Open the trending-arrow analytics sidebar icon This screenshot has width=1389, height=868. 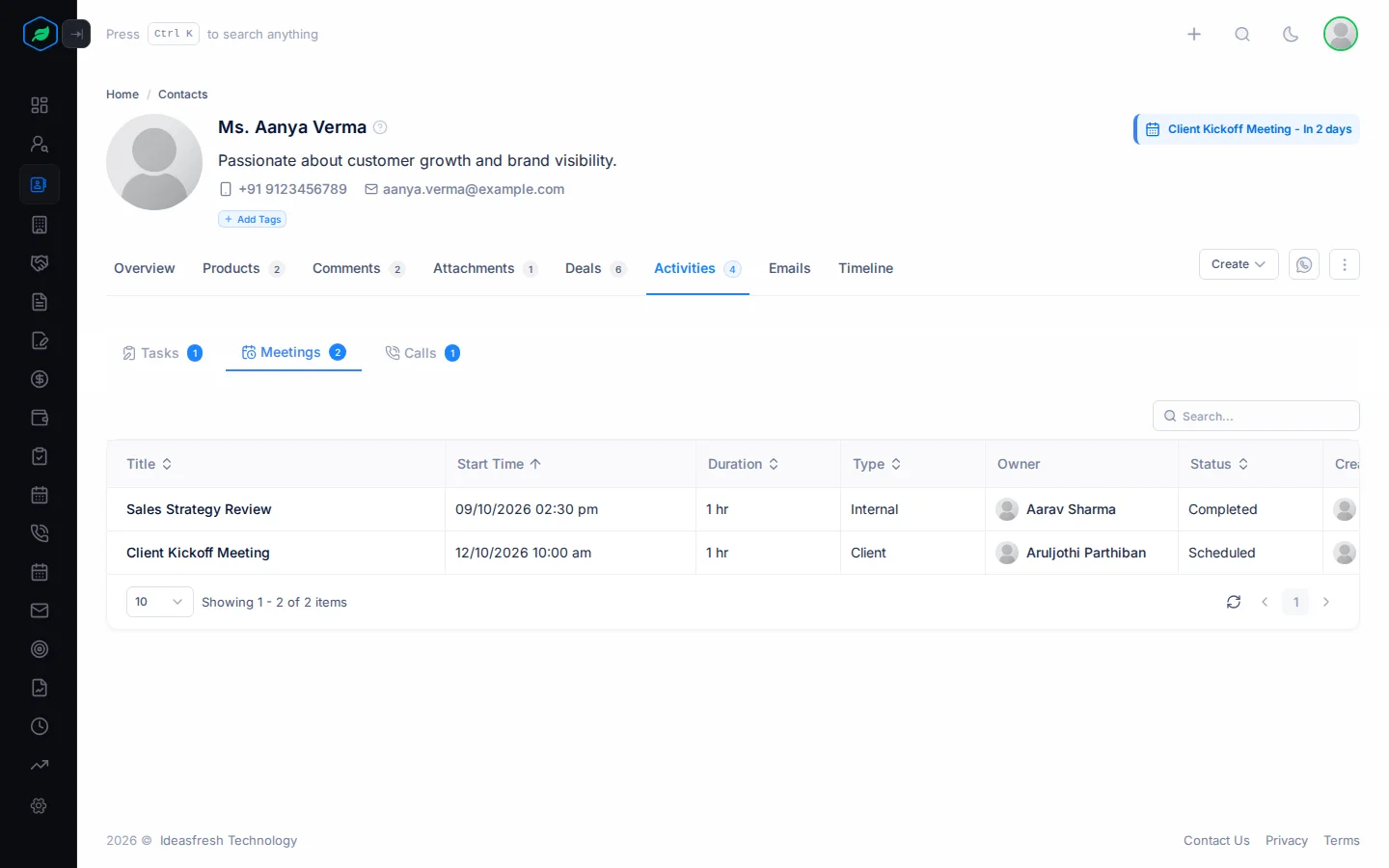point(40,765)
